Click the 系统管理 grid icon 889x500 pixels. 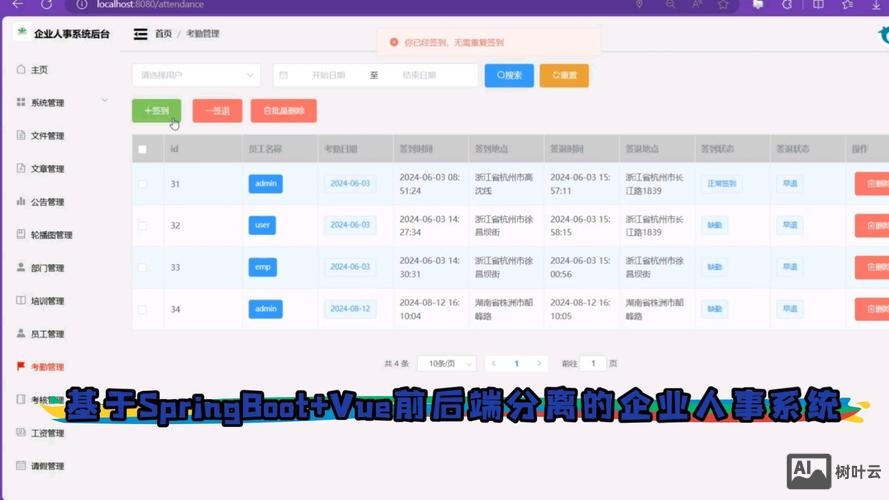[21, 102]
